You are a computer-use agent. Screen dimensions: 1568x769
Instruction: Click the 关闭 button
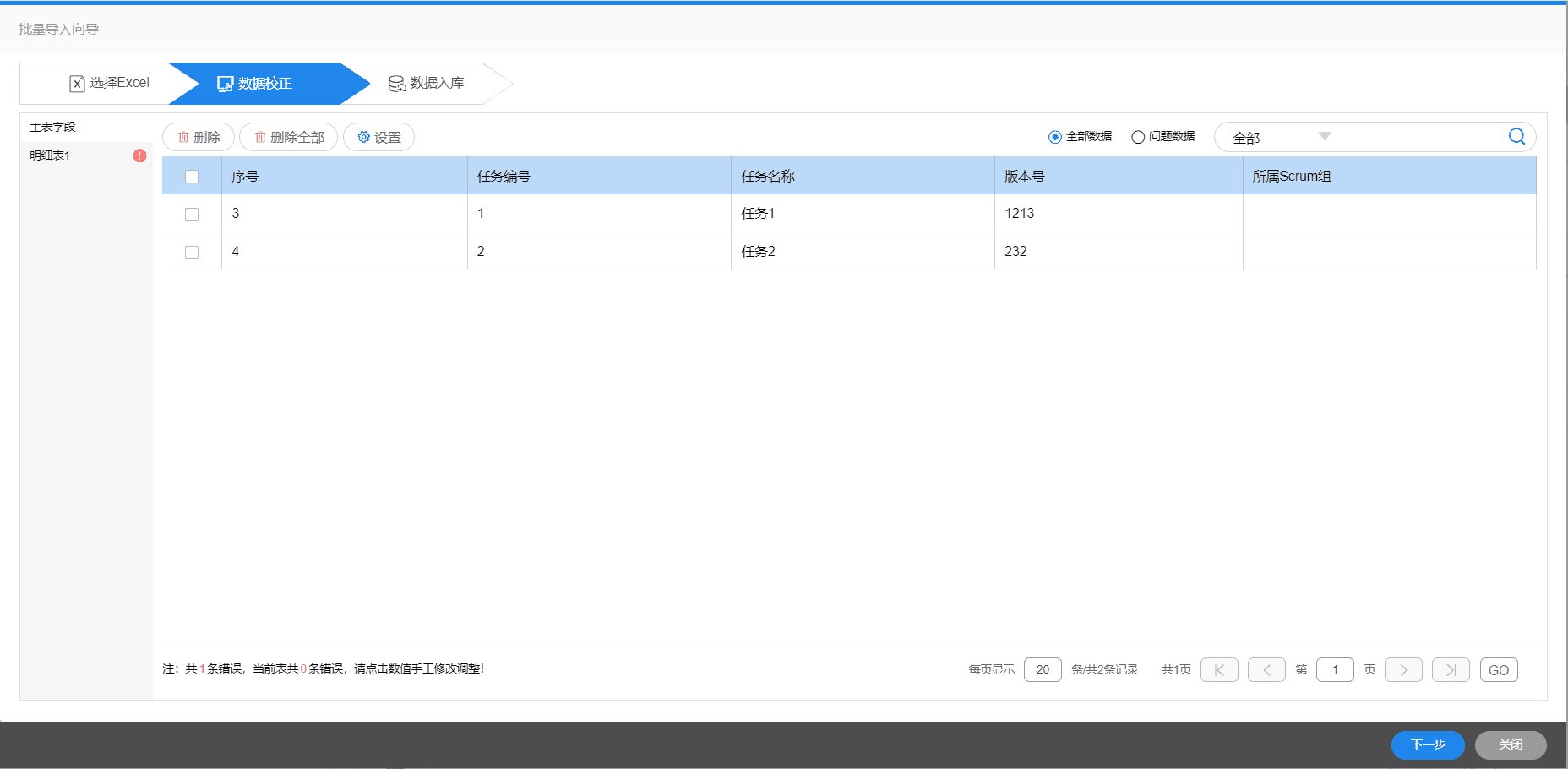[1511, 744]
